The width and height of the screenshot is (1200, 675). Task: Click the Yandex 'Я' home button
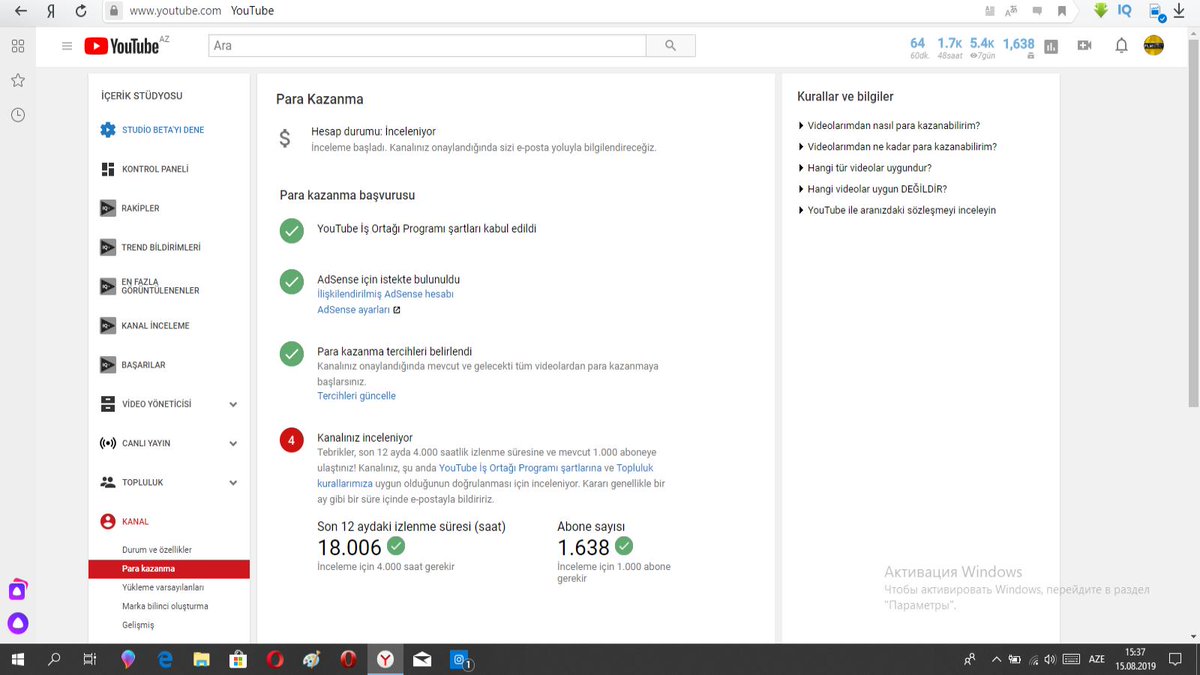[x=51, y=11]
